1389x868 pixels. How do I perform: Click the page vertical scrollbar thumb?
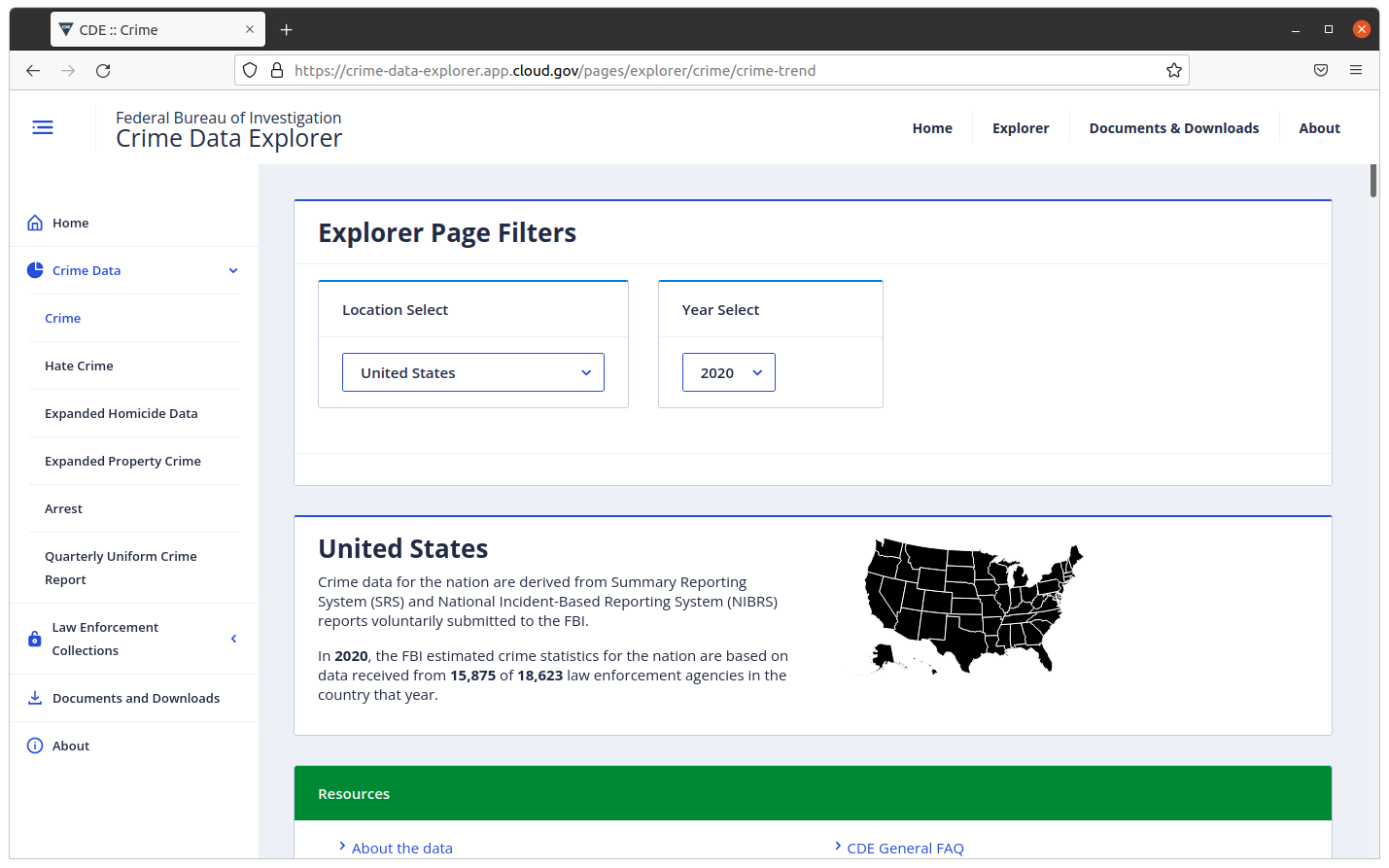coord(1373,181)
